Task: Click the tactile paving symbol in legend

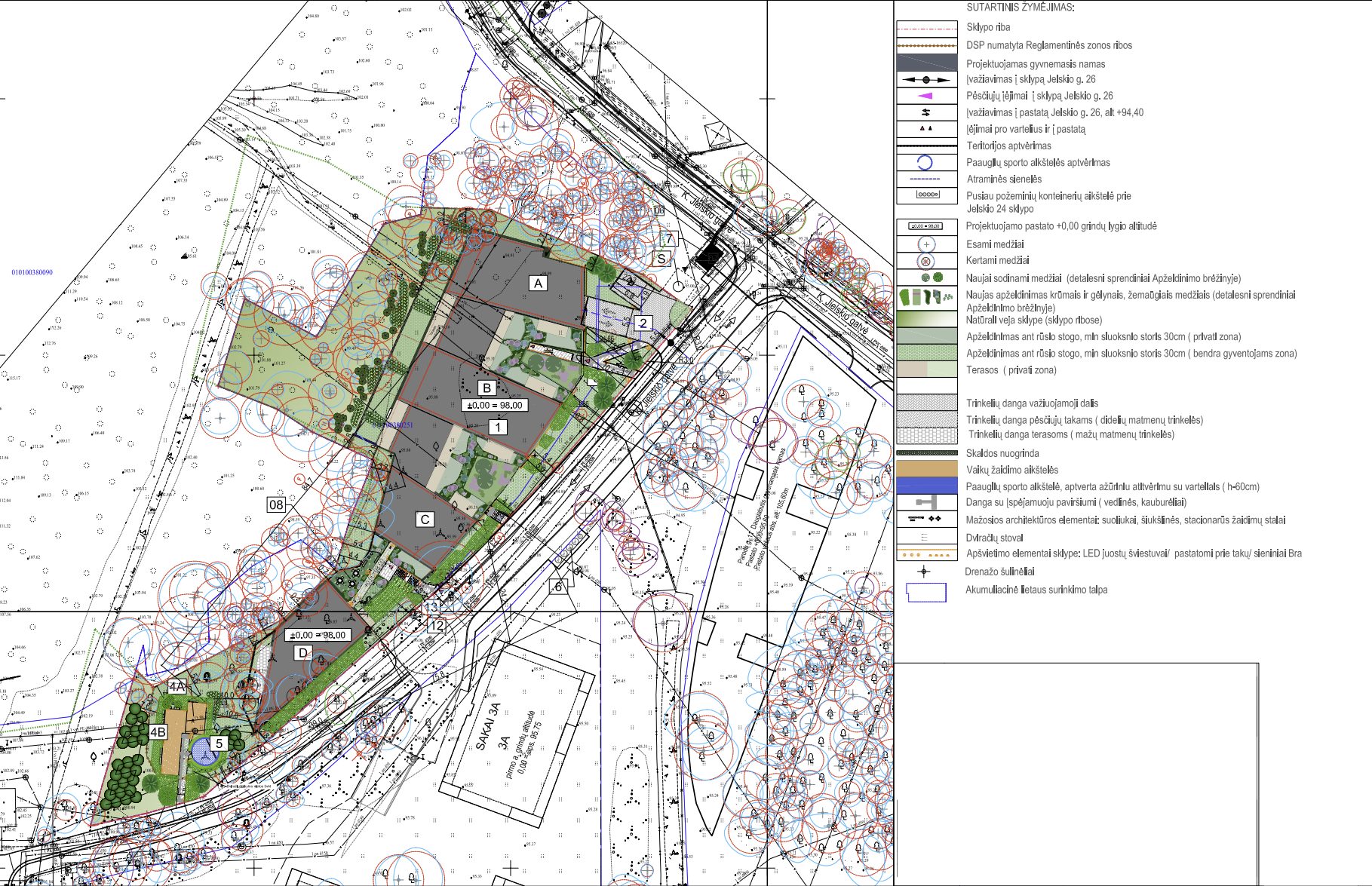Action: pos(926,502)
